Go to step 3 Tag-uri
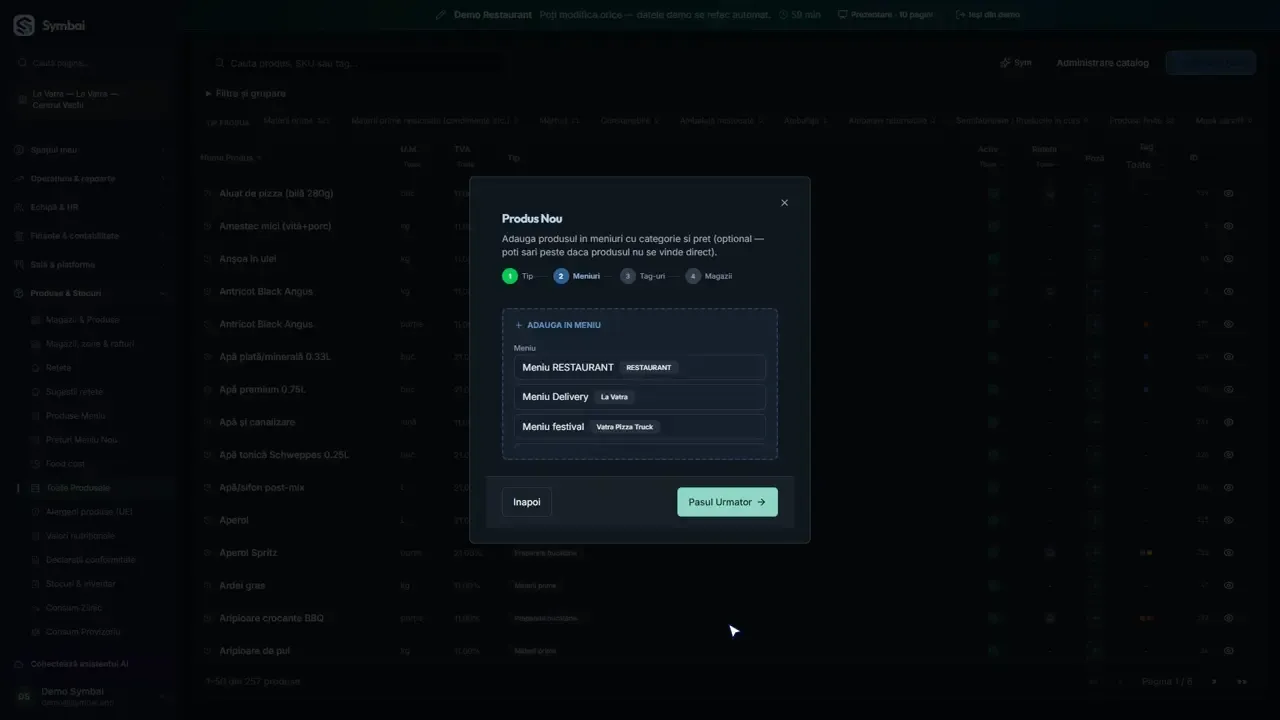1280x720 pixels. click(x=643, y=276)
